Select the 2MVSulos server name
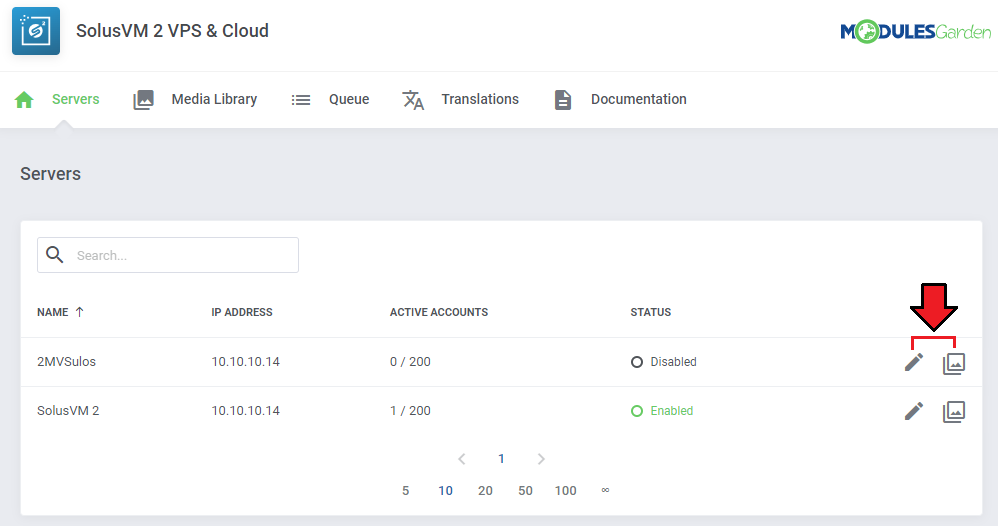Image resolution: width=998 pixels, height=526 pixels. 66,362
